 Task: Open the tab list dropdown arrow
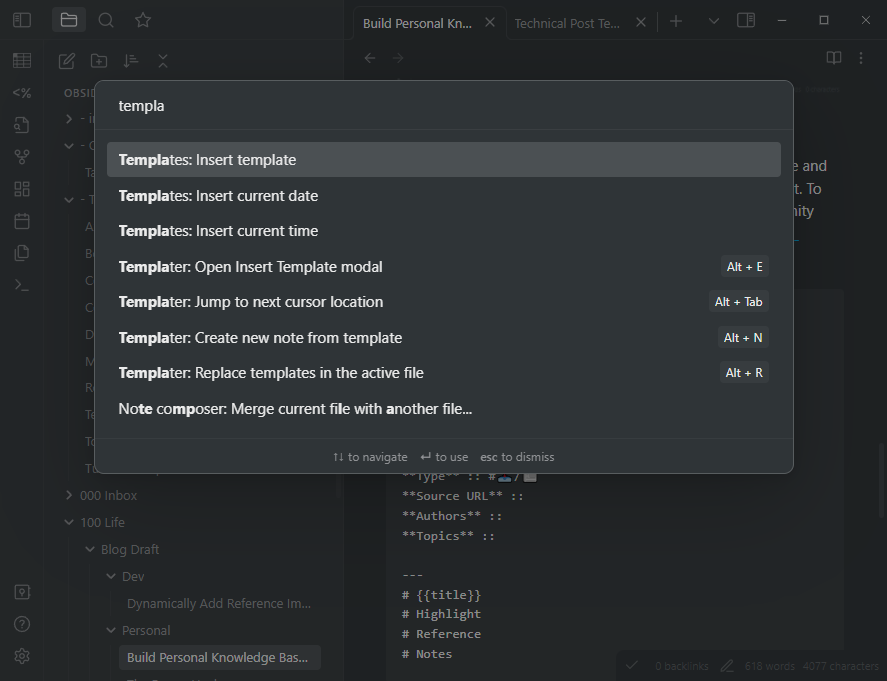[713, 20]
